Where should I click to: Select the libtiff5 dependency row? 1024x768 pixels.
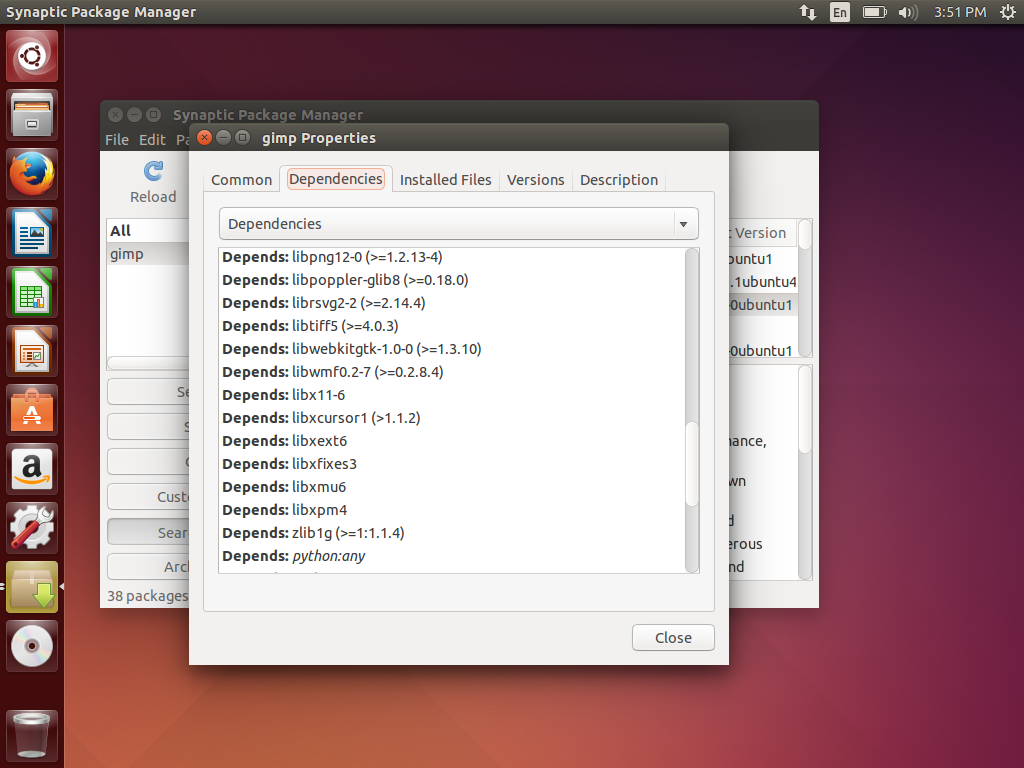pyautogui.click(x=452, y=326)
